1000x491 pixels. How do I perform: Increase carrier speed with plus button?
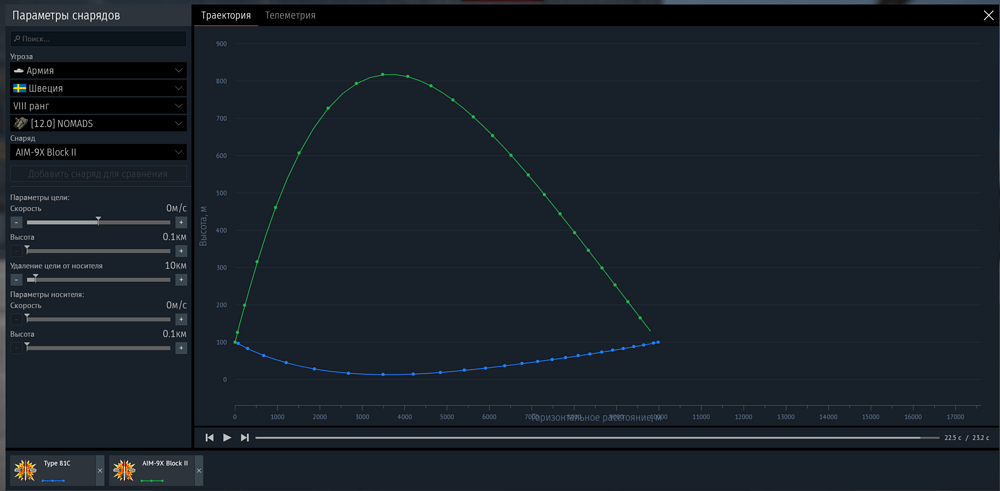(x=181, y=319)
